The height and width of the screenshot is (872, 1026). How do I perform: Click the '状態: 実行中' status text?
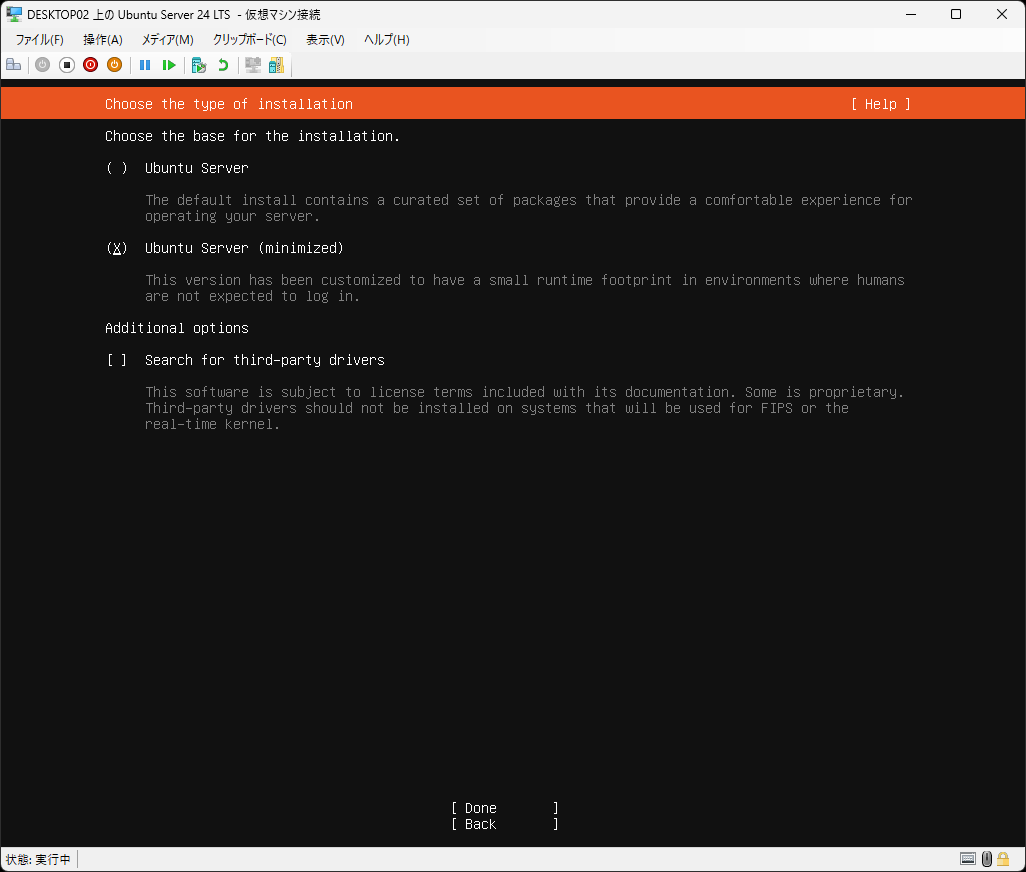coord(38,859)
